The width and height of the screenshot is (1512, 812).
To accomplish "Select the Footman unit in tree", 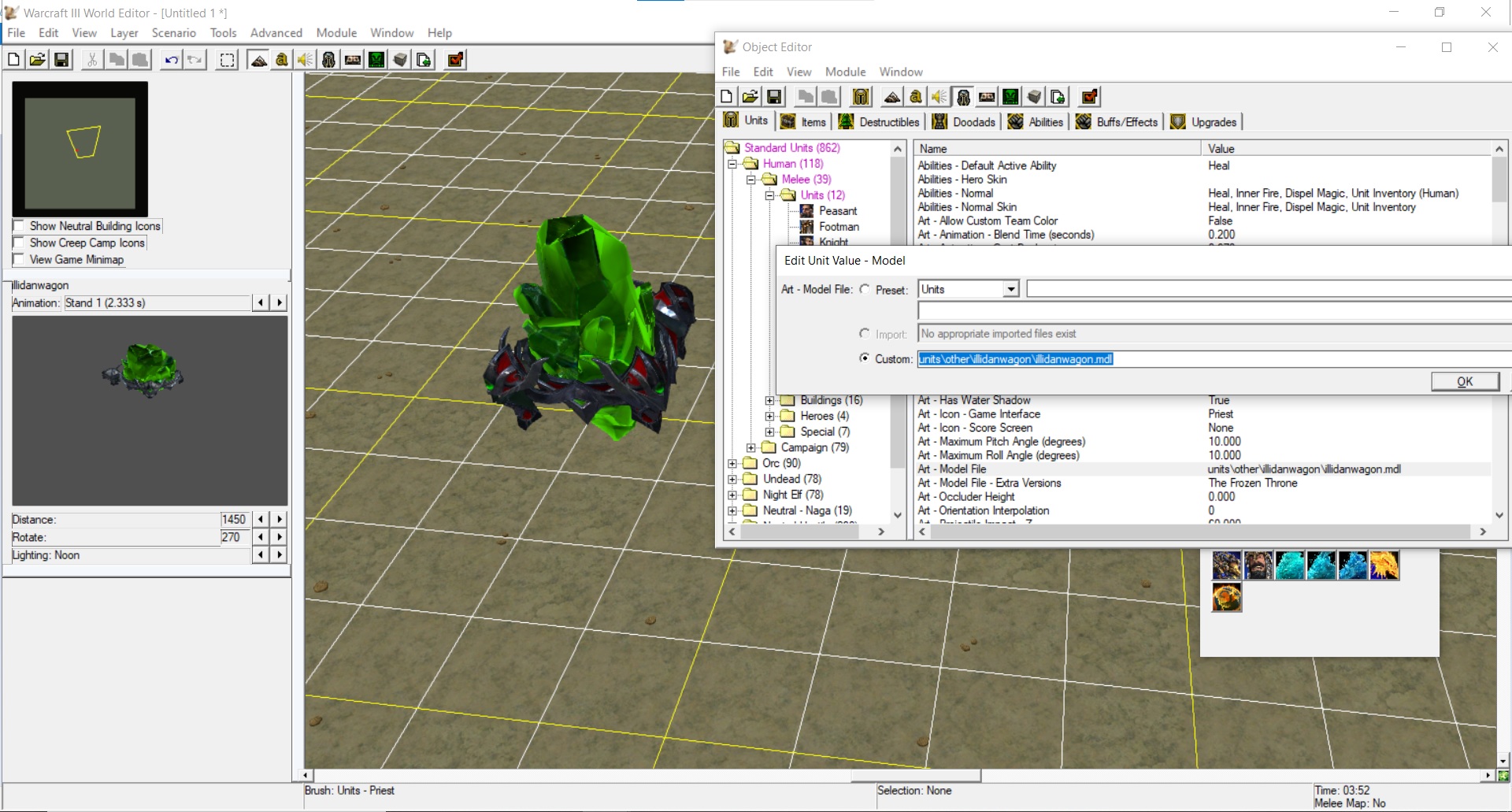I will 839,227.
